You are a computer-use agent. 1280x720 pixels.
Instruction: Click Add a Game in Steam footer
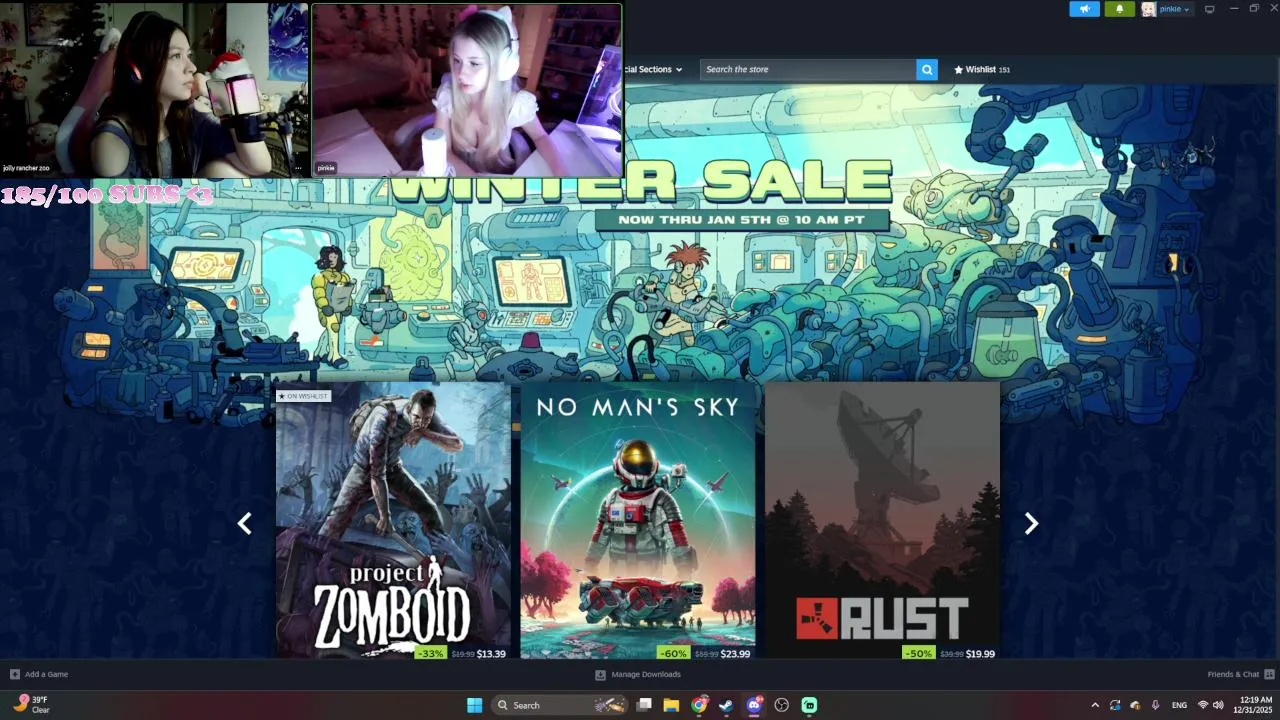tap(39, 674)
